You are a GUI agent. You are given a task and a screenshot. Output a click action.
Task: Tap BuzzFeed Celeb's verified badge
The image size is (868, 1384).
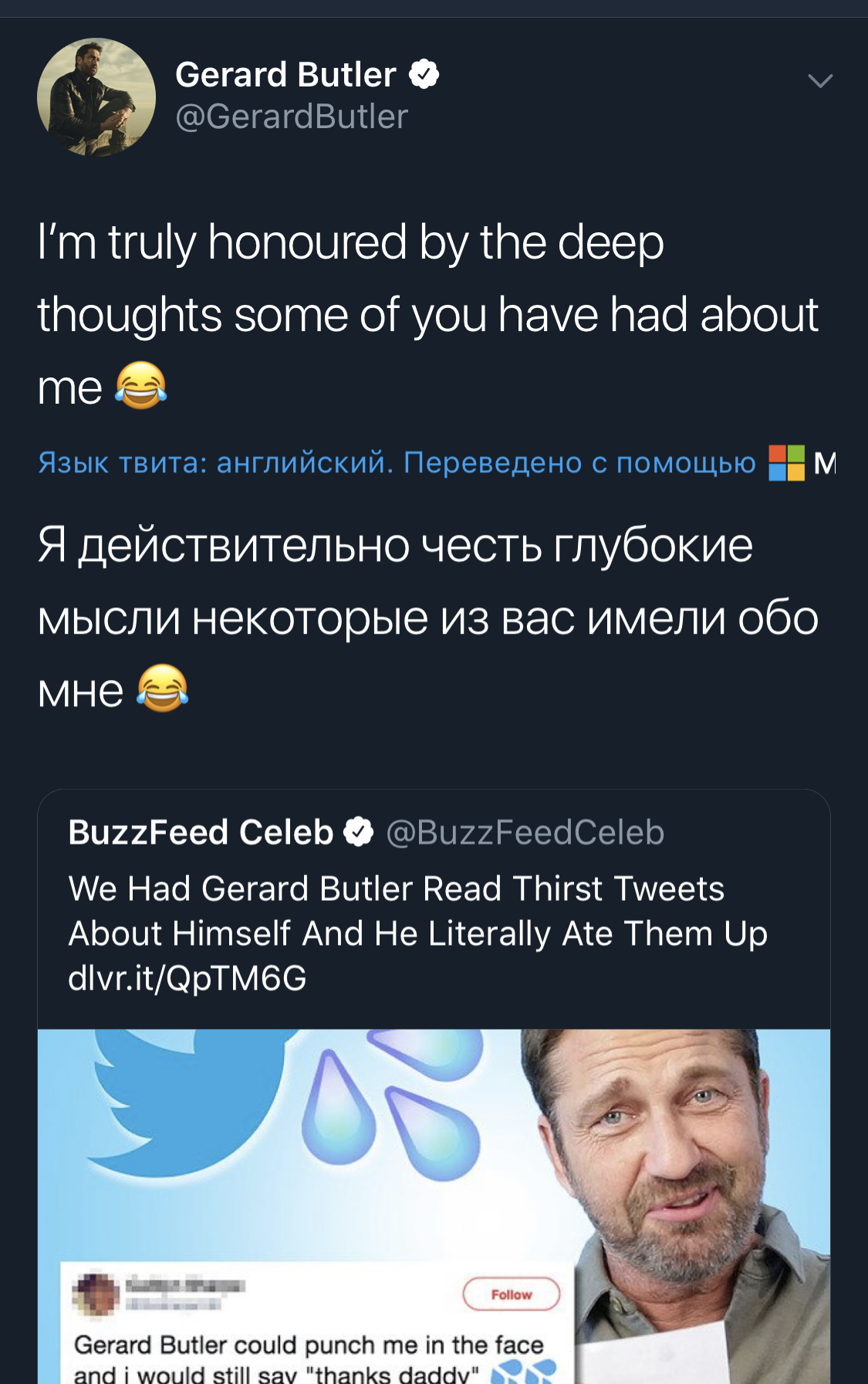pos(358,833)
